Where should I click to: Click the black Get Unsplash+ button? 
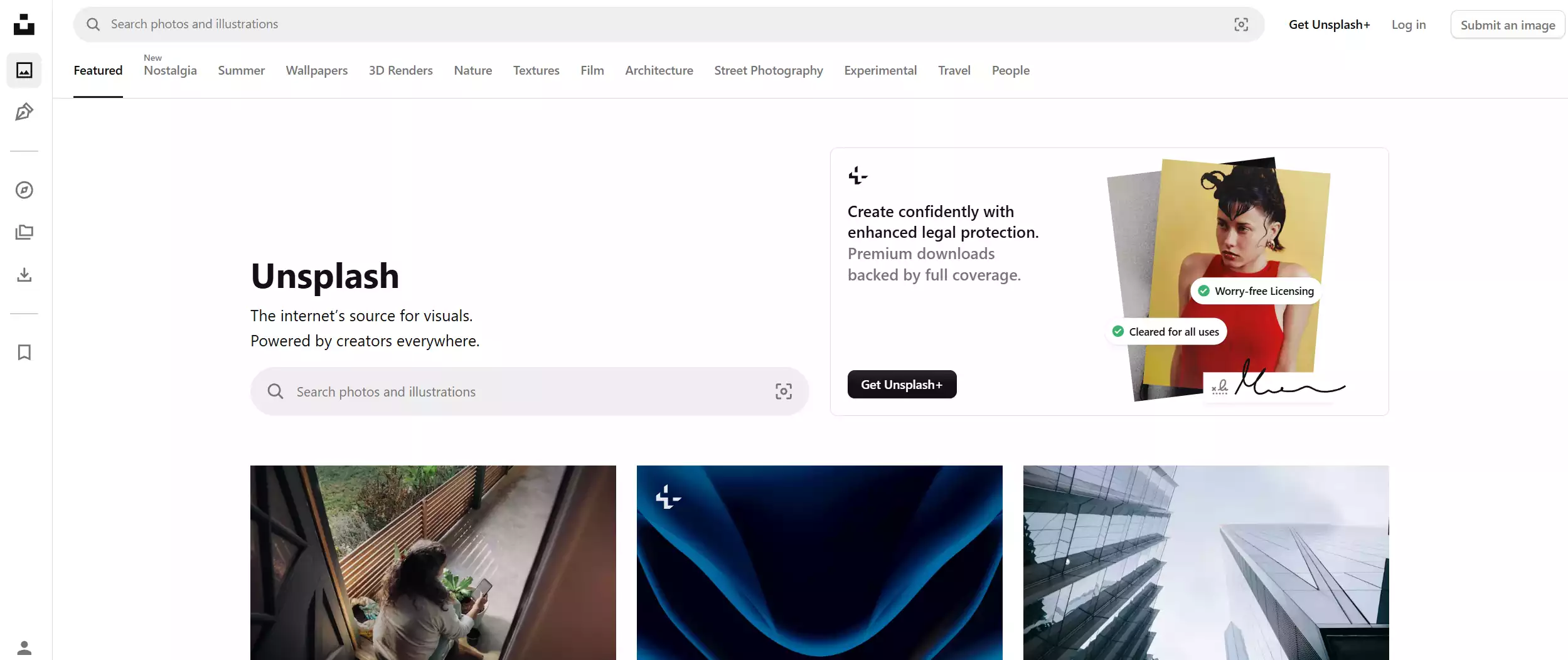point(902,384)
